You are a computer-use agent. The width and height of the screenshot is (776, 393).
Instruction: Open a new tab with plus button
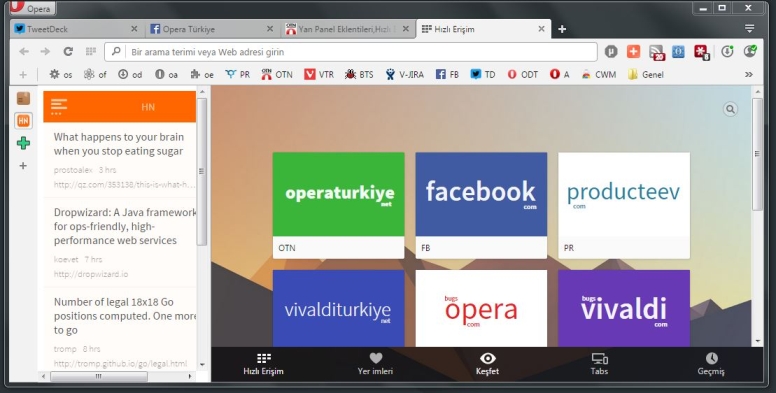pos(562,29)
